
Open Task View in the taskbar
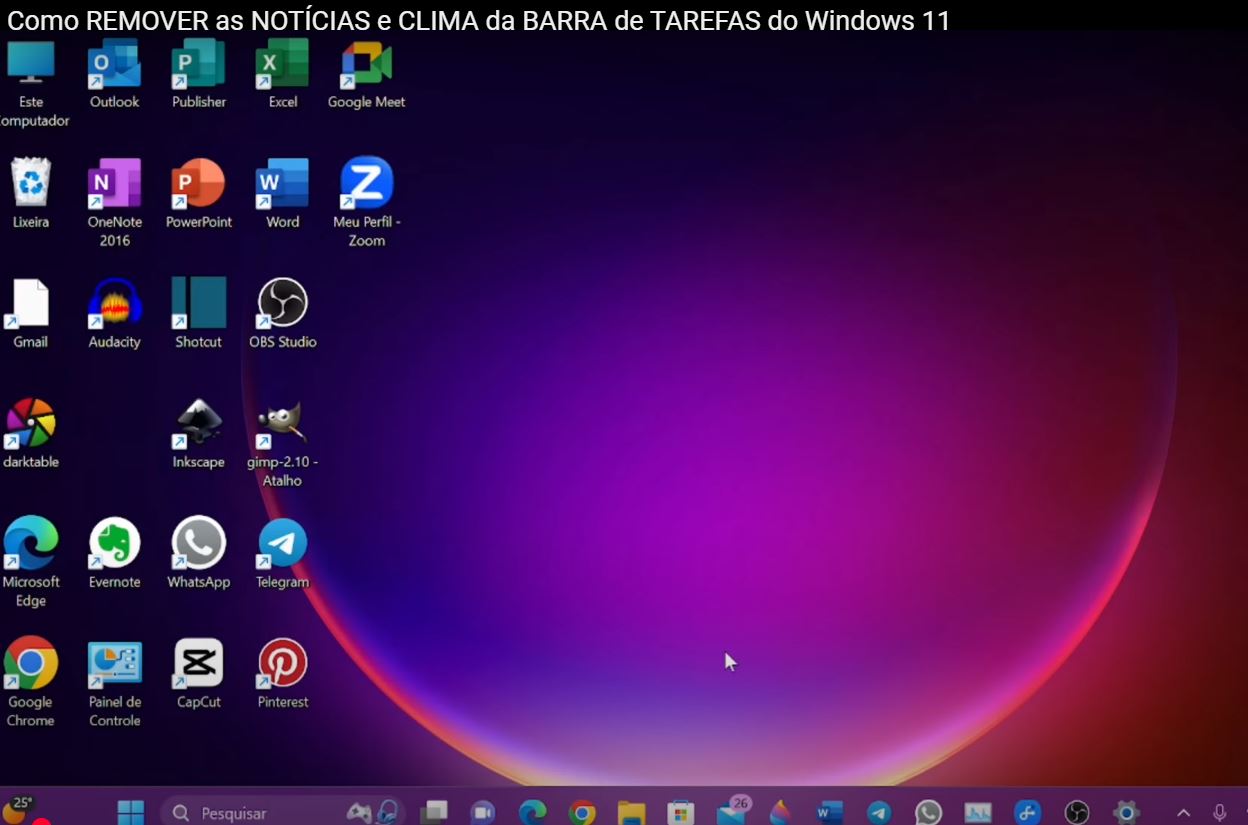434,812
